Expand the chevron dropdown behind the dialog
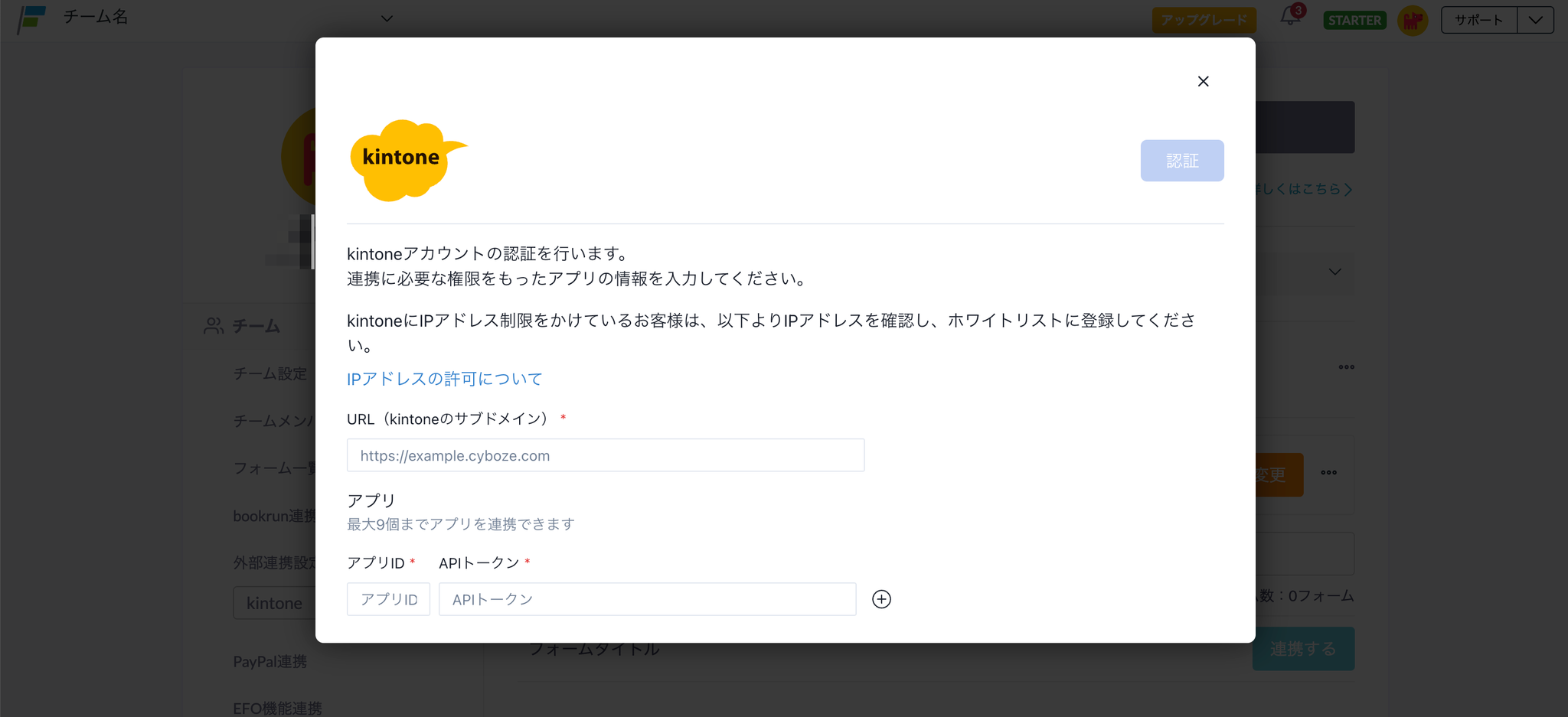This screenshot has height=717, width=1568. 1334,272
